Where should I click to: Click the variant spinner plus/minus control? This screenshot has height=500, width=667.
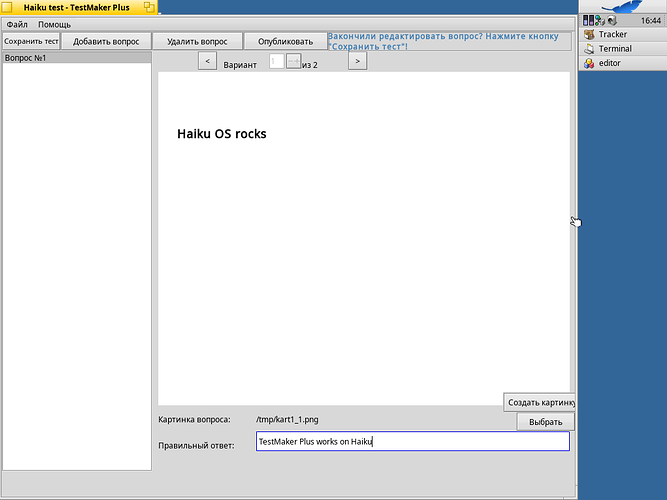294,61
